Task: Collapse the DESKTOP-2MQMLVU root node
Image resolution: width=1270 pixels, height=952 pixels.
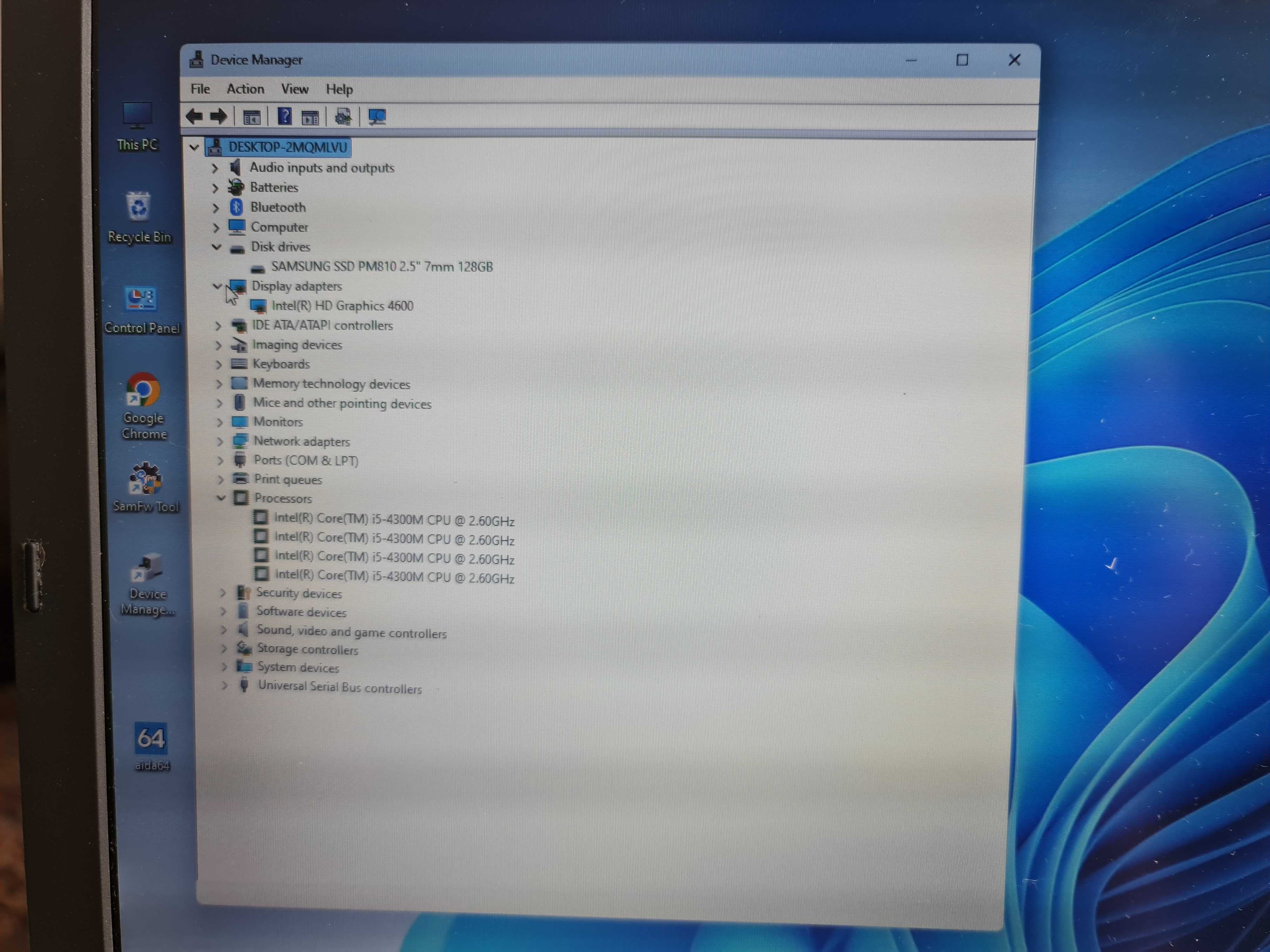Action: point(194,148)
